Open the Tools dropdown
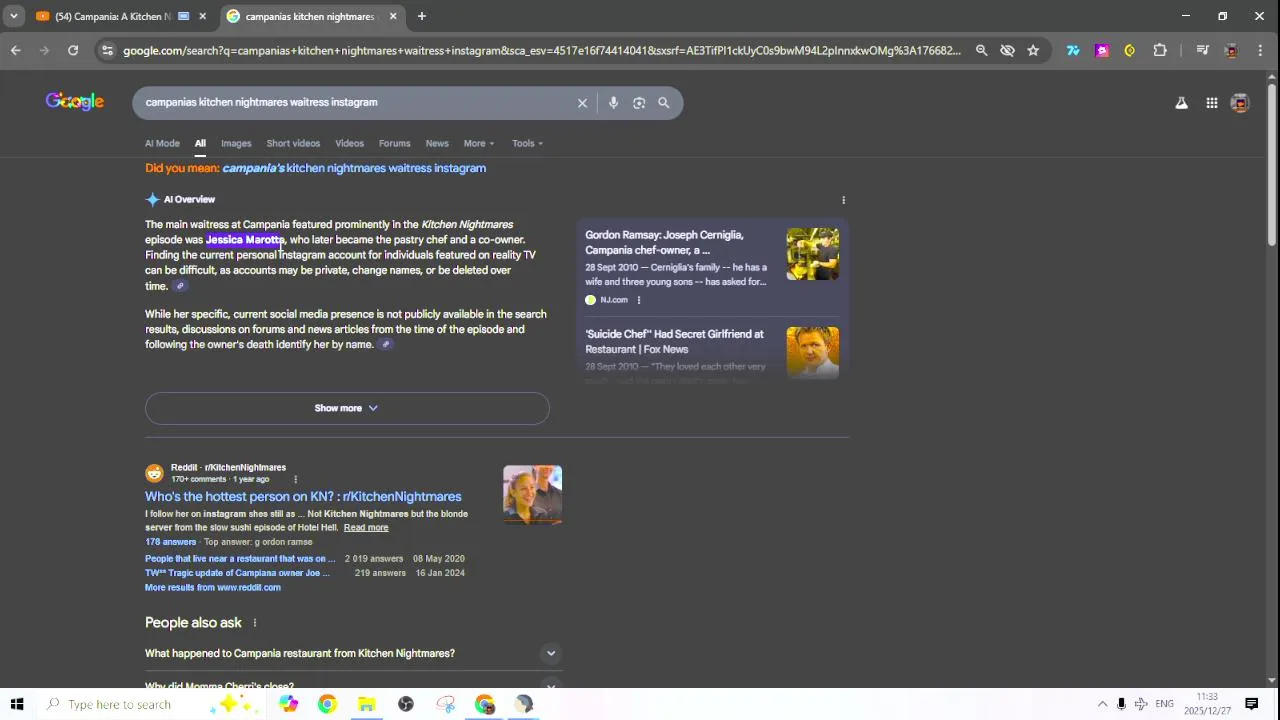The width and height of the screenshot is (1280, 720). point(527,143)
